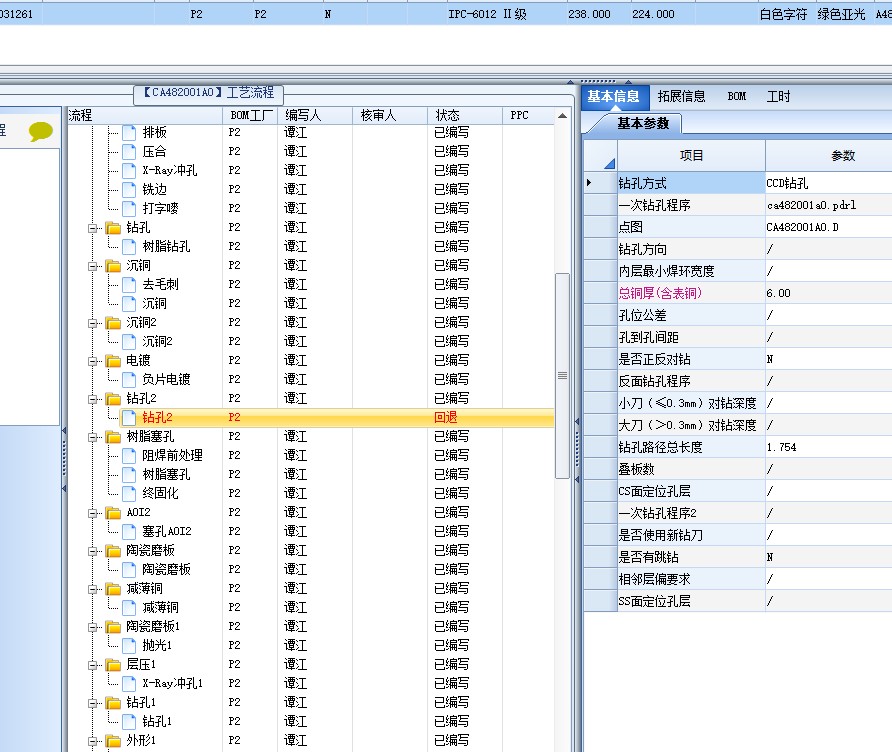
Task: Click the document icon beside 塞孔AOI2
Action: tap(129, 531)
